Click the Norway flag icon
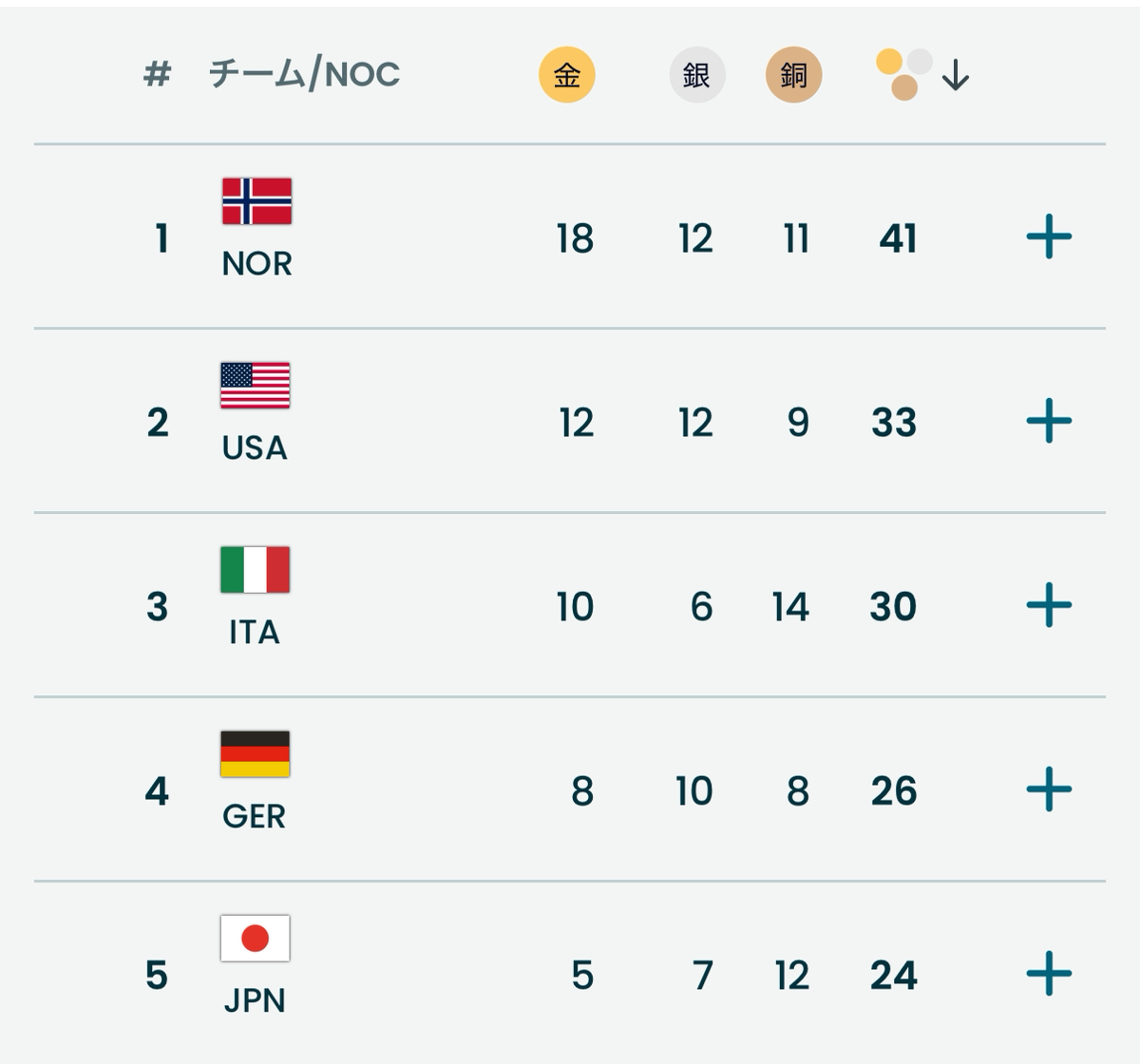 coord(256,200)
